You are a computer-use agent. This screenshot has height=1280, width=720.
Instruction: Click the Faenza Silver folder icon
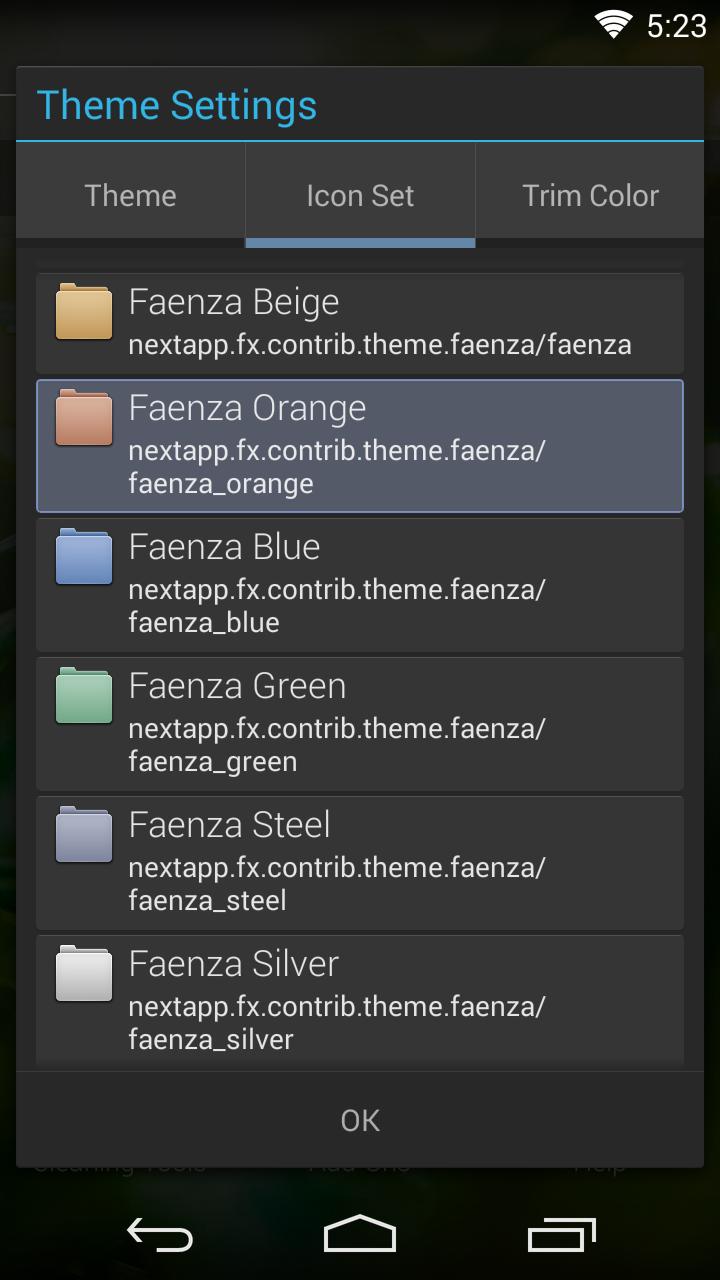pyautogui.click(x=84, y=975)
